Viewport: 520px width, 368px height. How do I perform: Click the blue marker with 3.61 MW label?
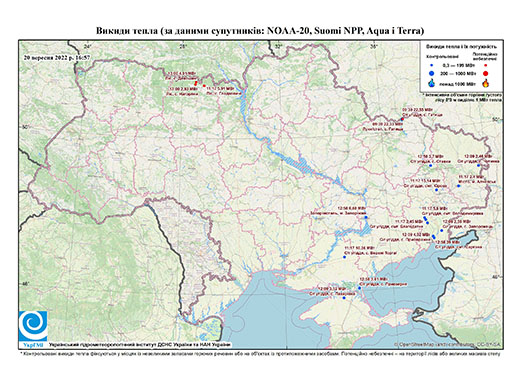pos(359,288)
